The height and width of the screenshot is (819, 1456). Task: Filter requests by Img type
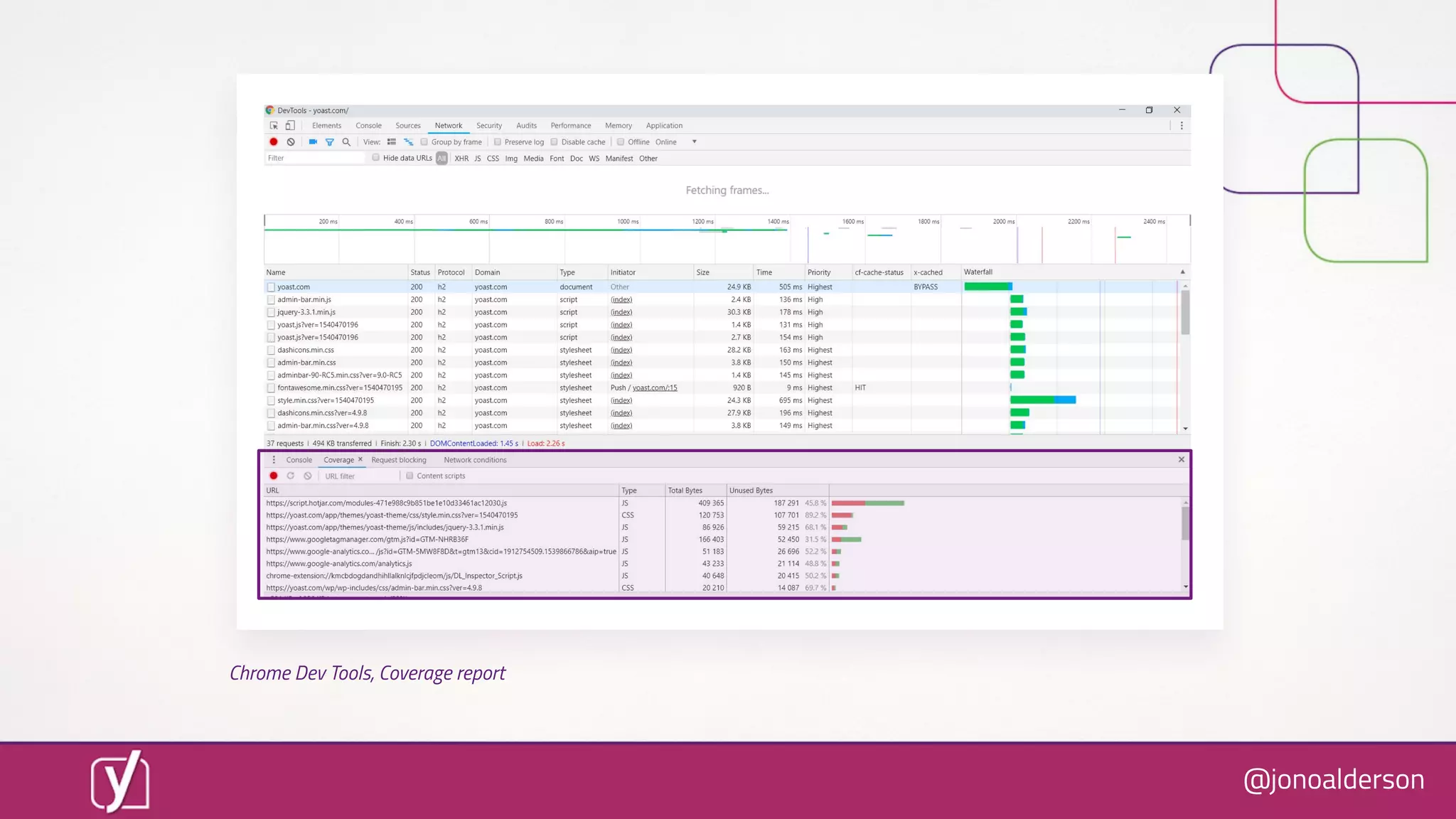(511, 159)
